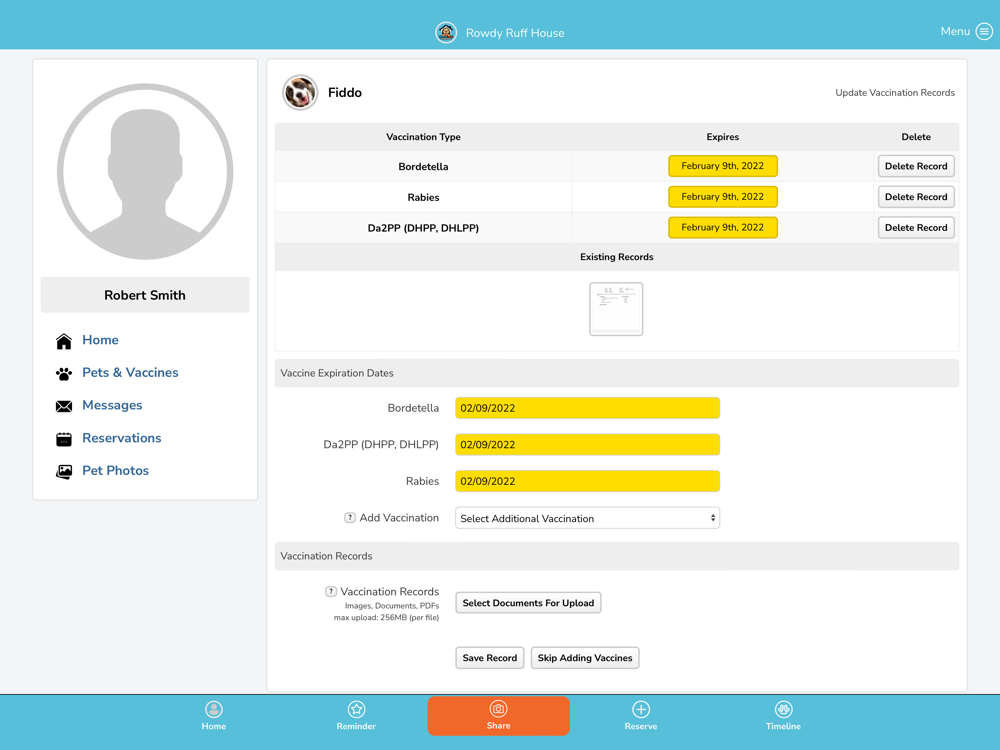Click the Menu text in header
The width and height of the screenshot is (1000, 750).
[955, 31]
